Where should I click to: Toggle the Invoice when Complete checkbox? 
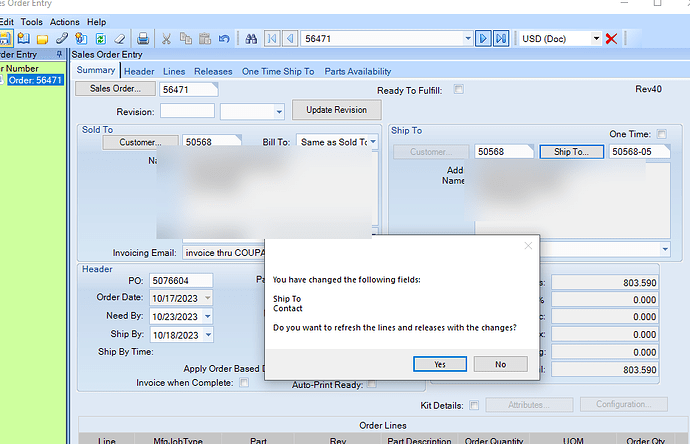[x=244, y=382]
